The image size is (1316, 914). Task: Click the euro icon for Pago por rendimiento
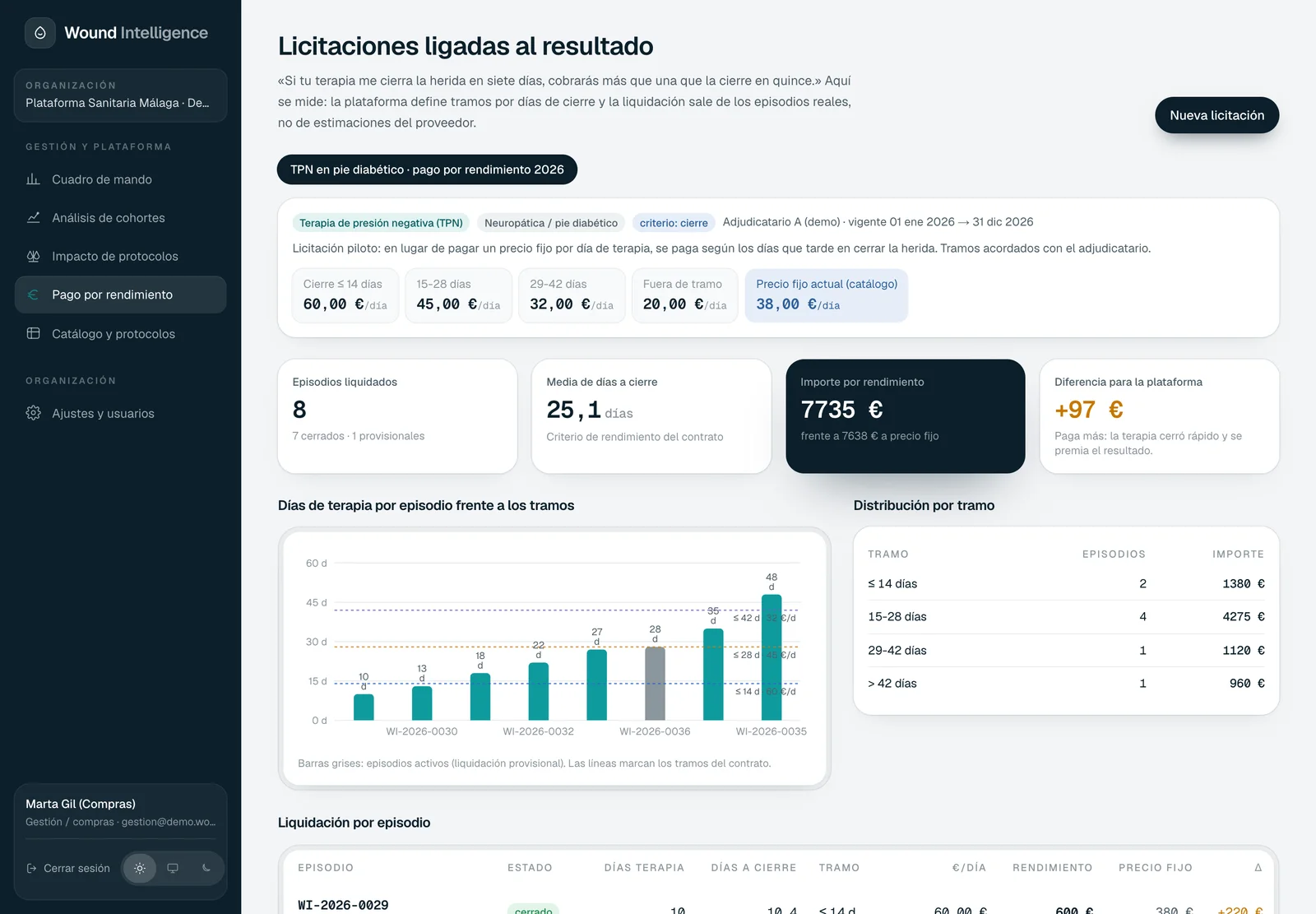(x=34, y=295)
